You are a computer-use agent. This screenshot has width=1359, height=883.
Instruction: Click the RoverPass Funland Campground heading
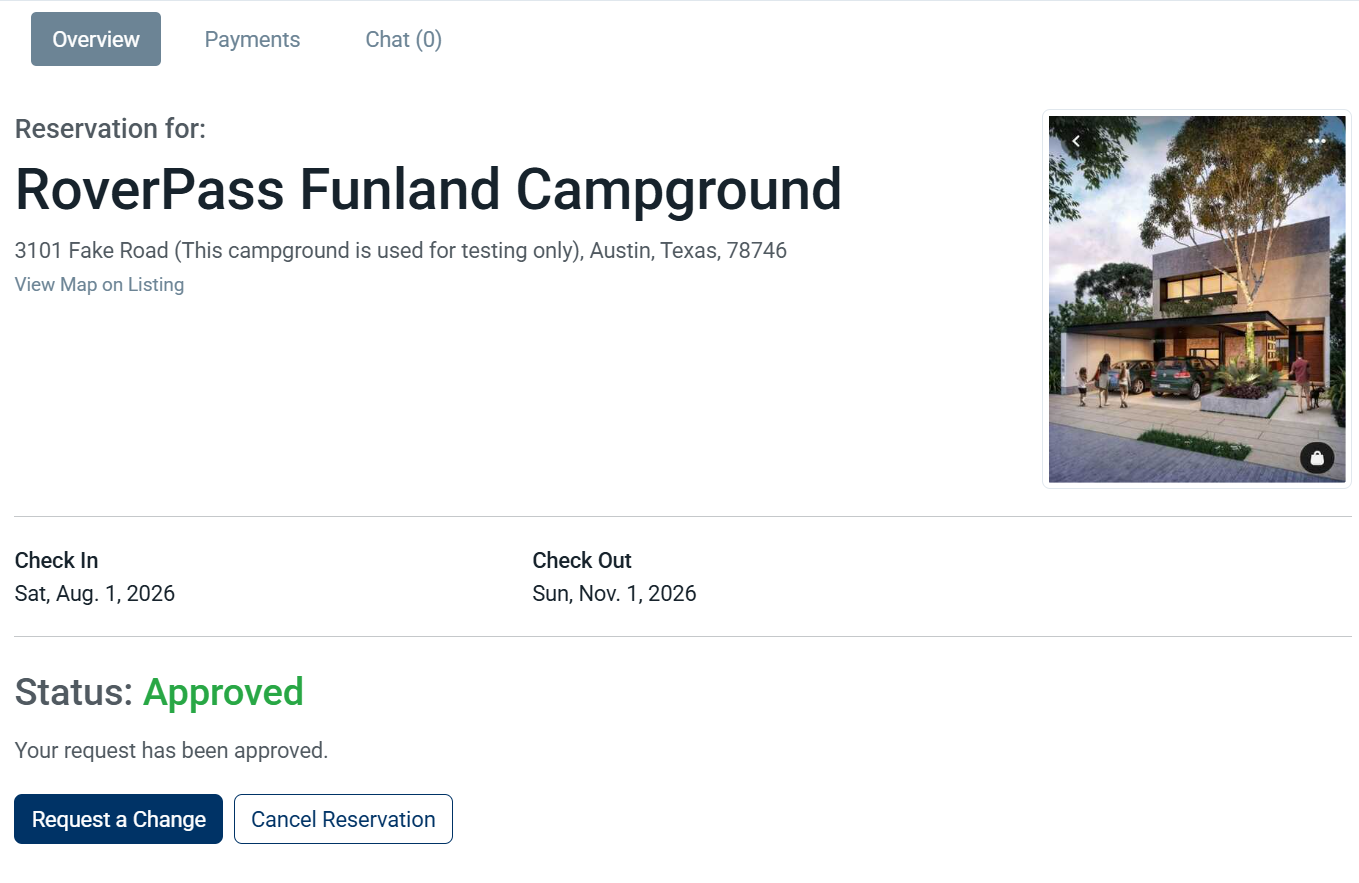click(x=428, y=188)
